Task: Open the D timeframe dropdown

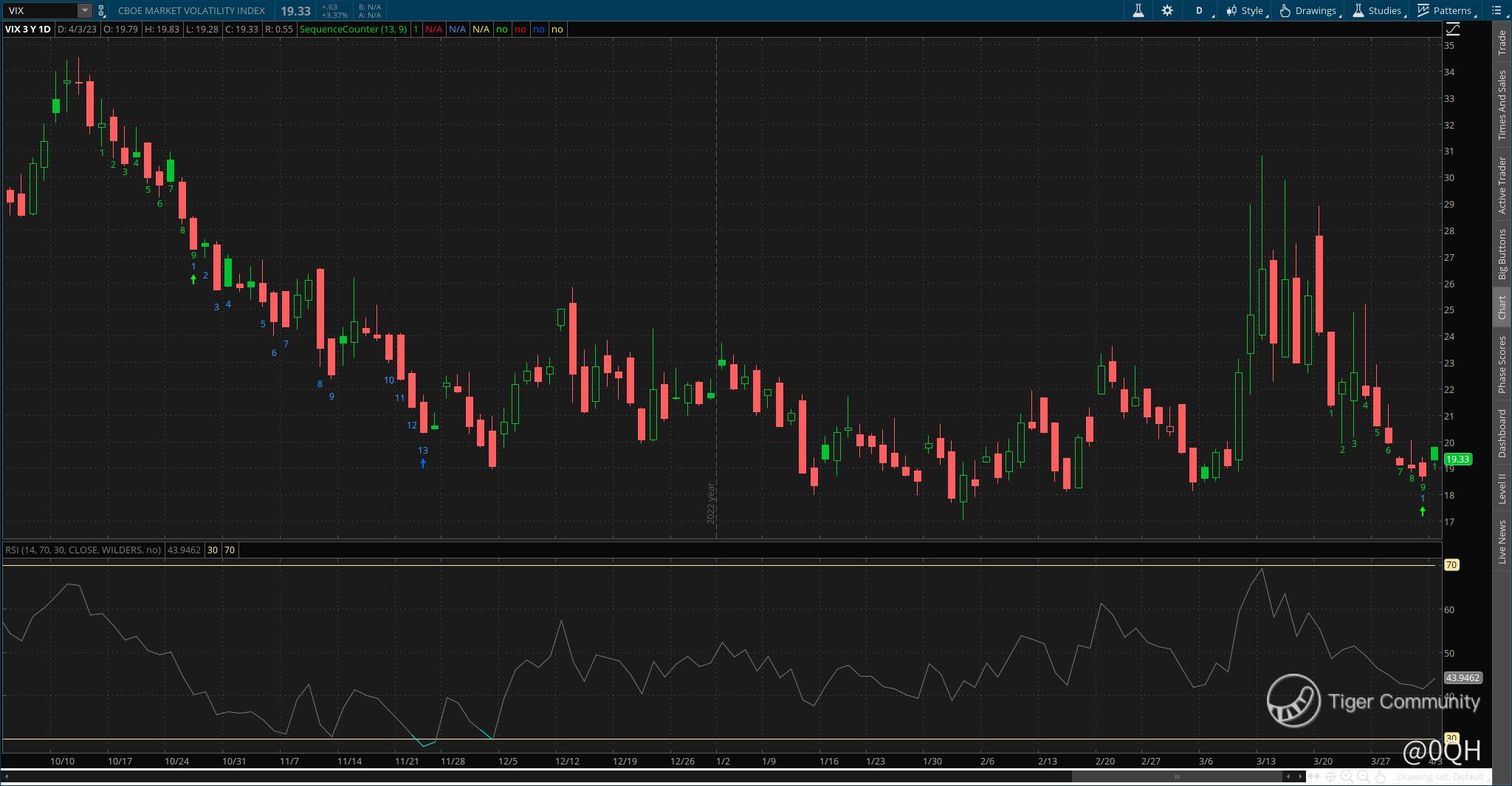Action: (x=1201, y=10)
